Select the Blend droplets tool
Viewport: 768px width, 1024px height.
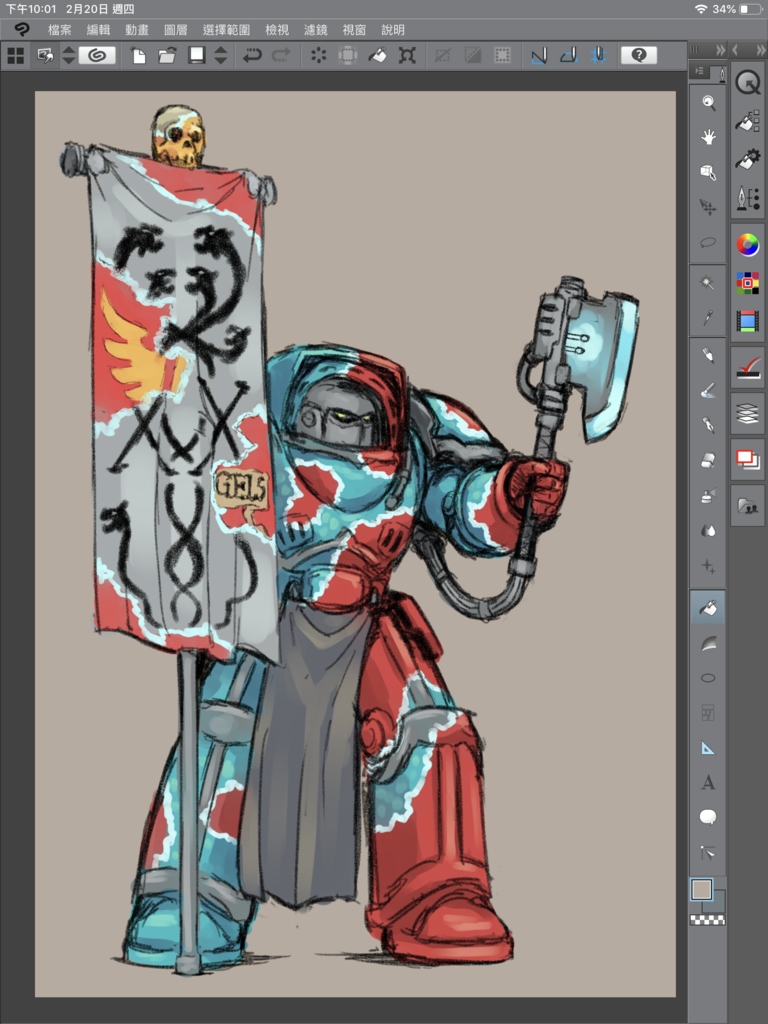tap(708, 531)
